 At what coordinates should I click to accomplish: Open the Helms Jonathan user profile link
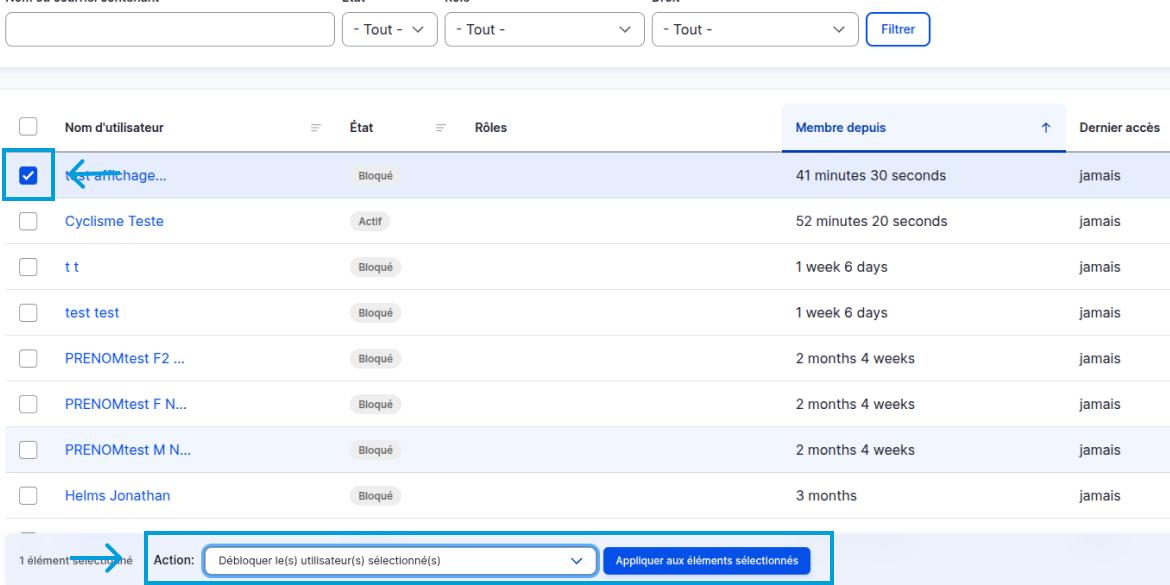coord(117,495)
